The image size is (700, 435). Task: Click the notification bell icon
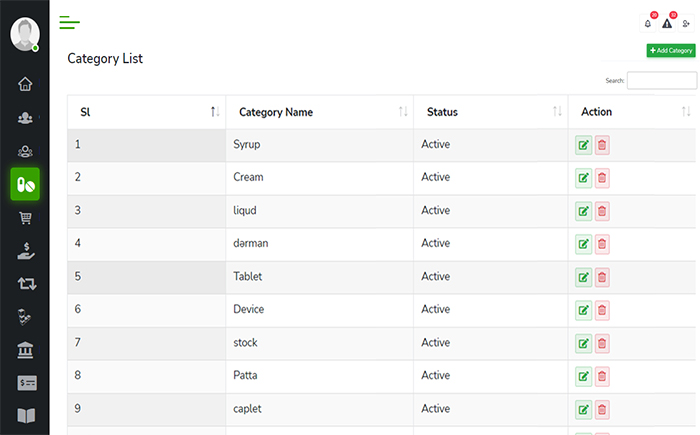pos(648,23)
